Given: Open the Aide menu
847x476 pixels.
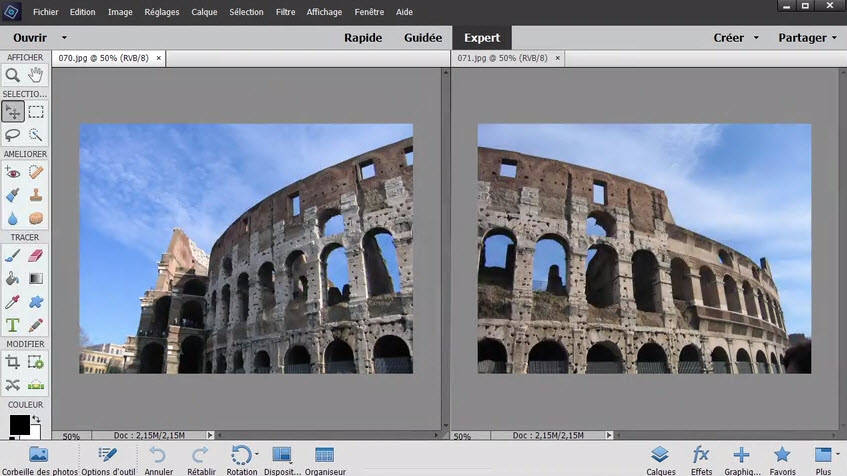Looking at the screenshot, I should (404, 12).
